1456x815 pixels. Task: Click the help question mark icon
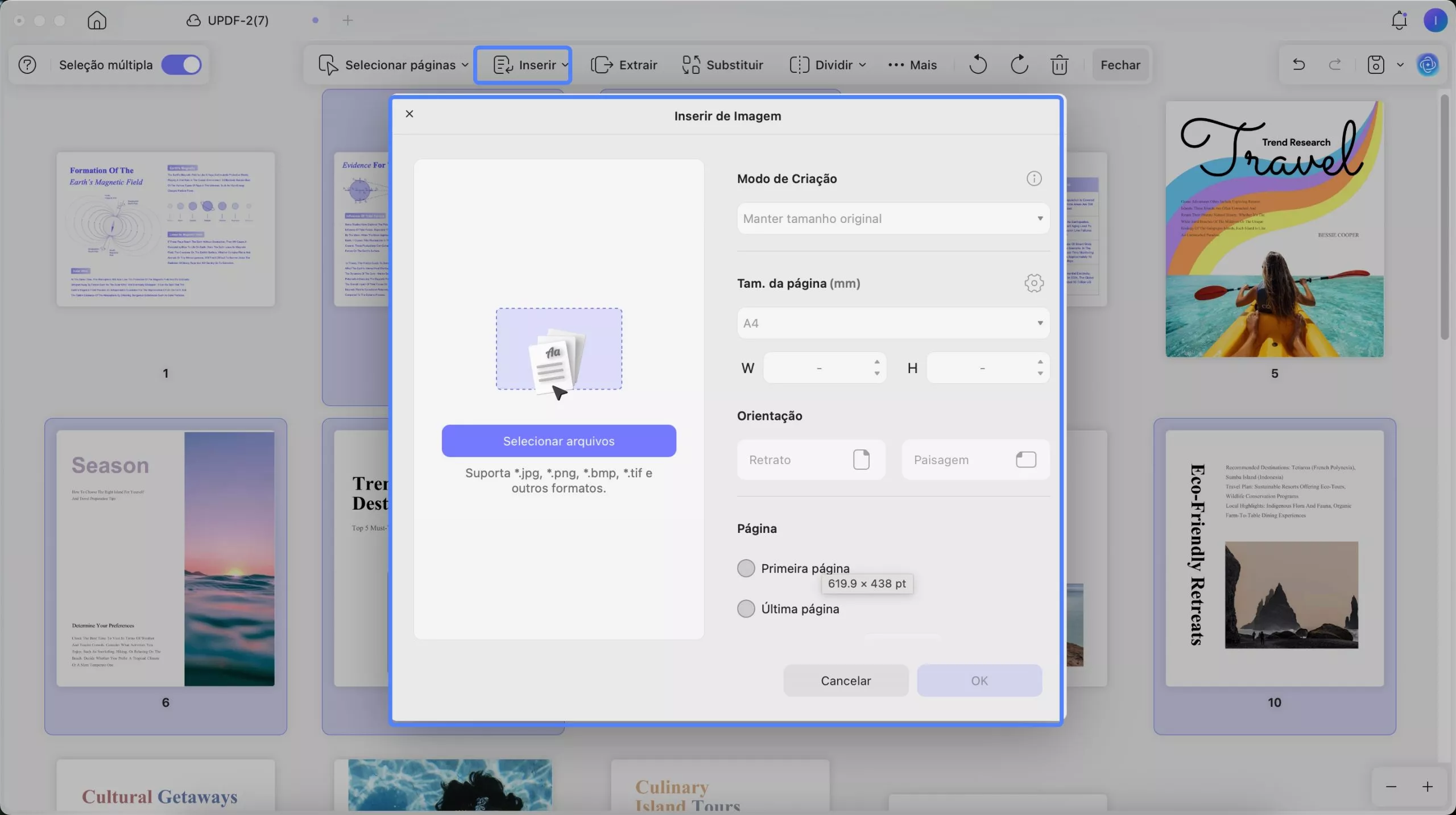(27, 65)
